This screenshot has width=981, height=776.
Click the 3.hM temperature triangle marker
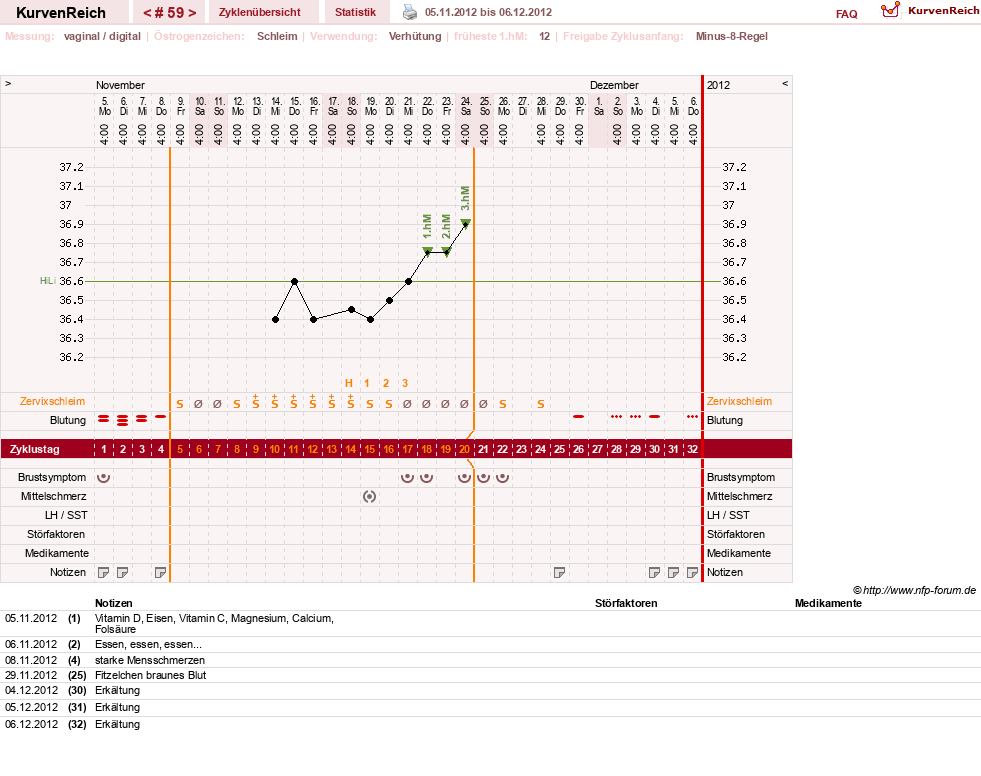pos(465,223)
